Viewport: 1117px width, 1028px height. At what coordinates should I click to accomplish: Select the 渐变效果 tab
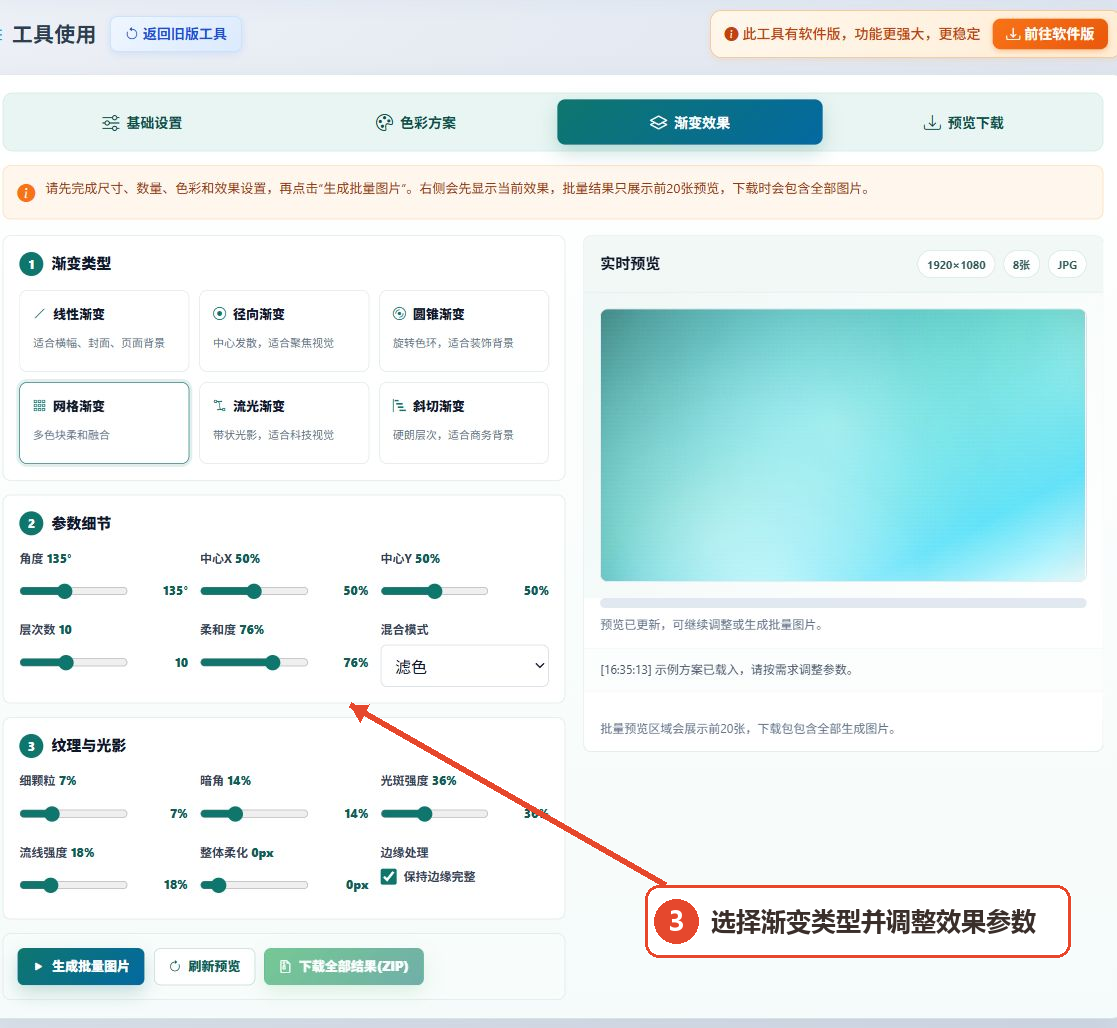[x=690, y=122]
